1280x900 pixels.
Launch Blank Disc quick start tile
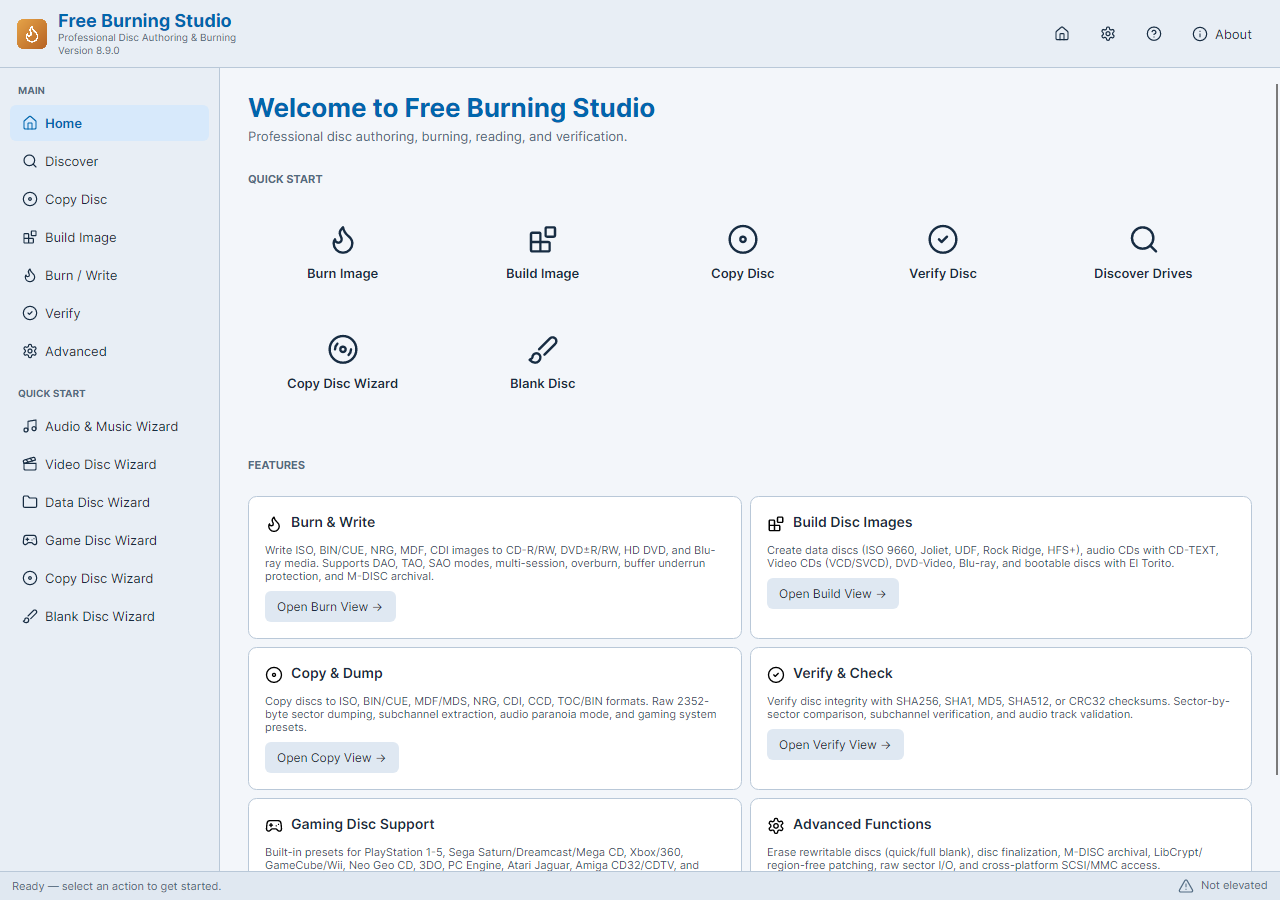543,364
